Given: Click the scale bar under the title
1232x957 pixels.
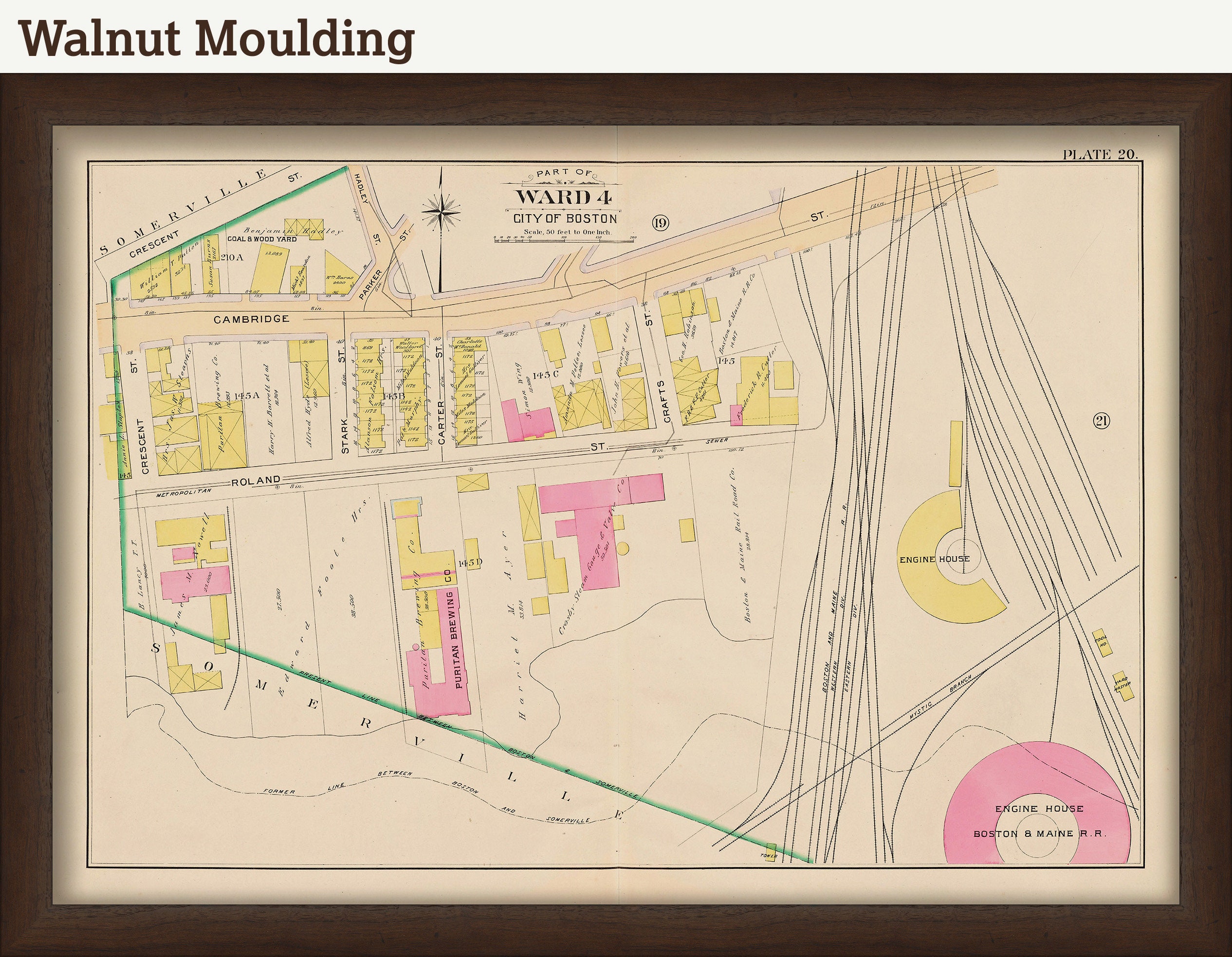Looking at the screenshot, I should pos(565,240).
